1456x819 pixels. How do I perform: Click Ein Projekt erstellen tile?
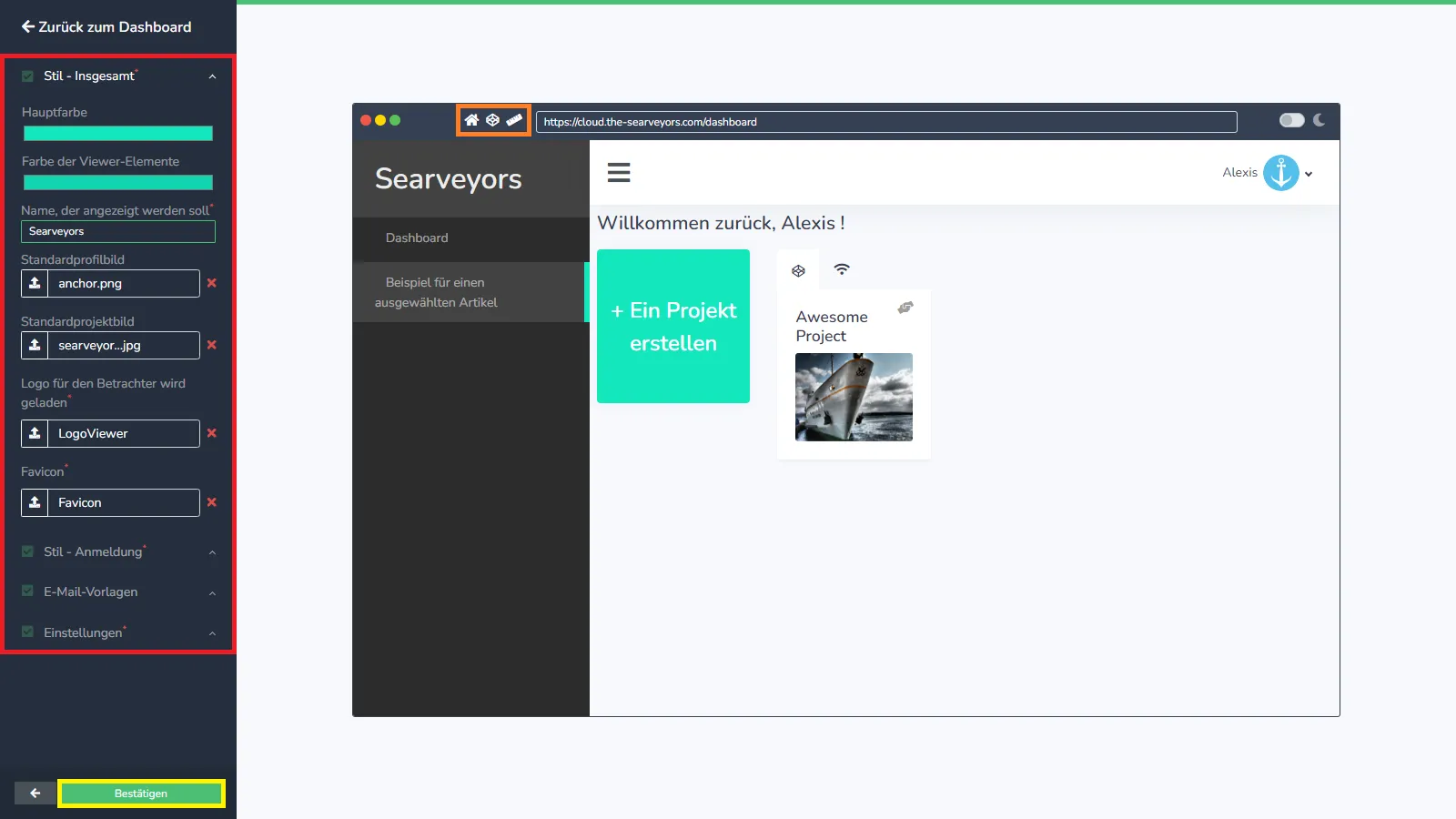tap(673, 326)
